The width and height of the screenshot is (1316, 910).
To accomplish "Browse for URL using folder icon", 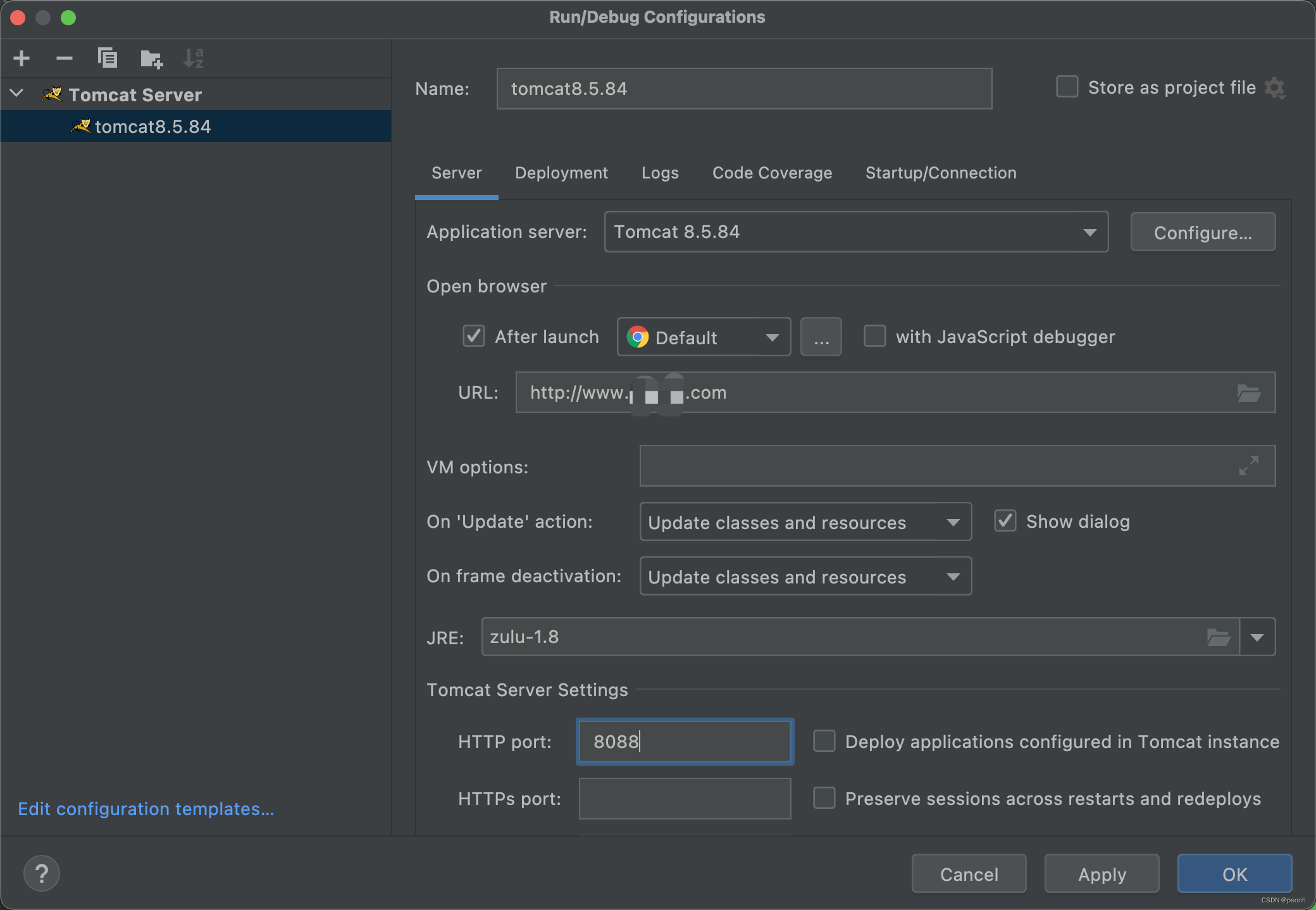I will pos(1249,393).
